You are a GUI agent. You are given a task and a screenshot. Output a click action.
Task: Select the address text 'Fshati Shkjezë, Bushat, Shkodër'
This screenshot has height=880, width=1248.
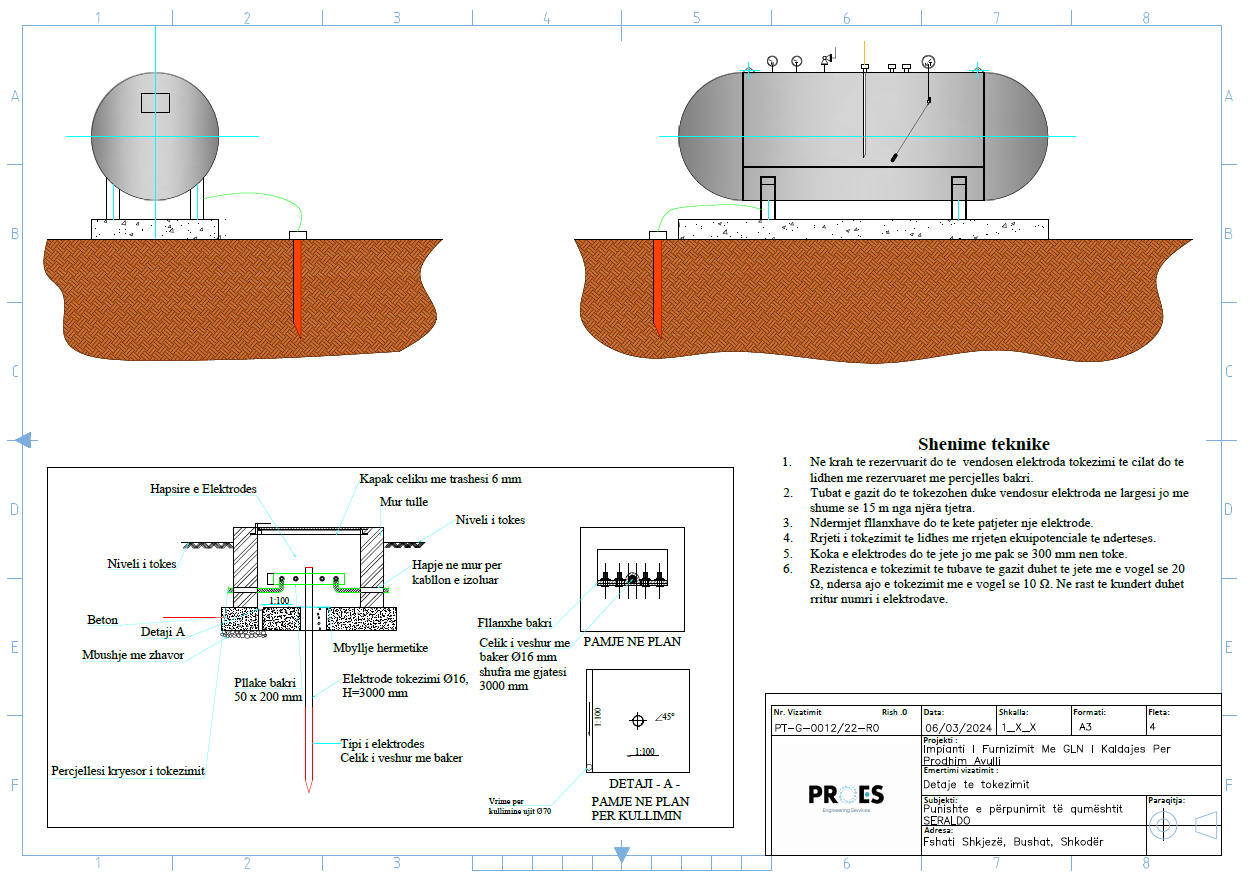tap(1013, 842)
